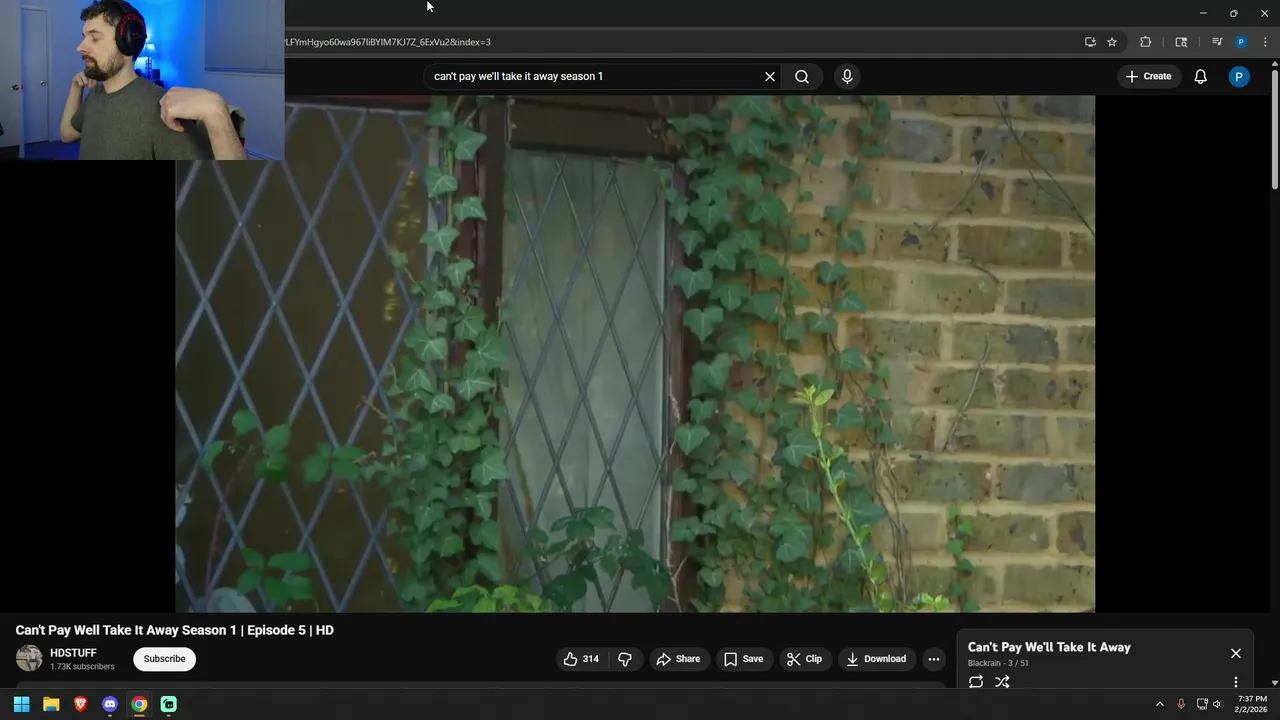Subscribe to the HDSTUFF channel

(165, 659)
